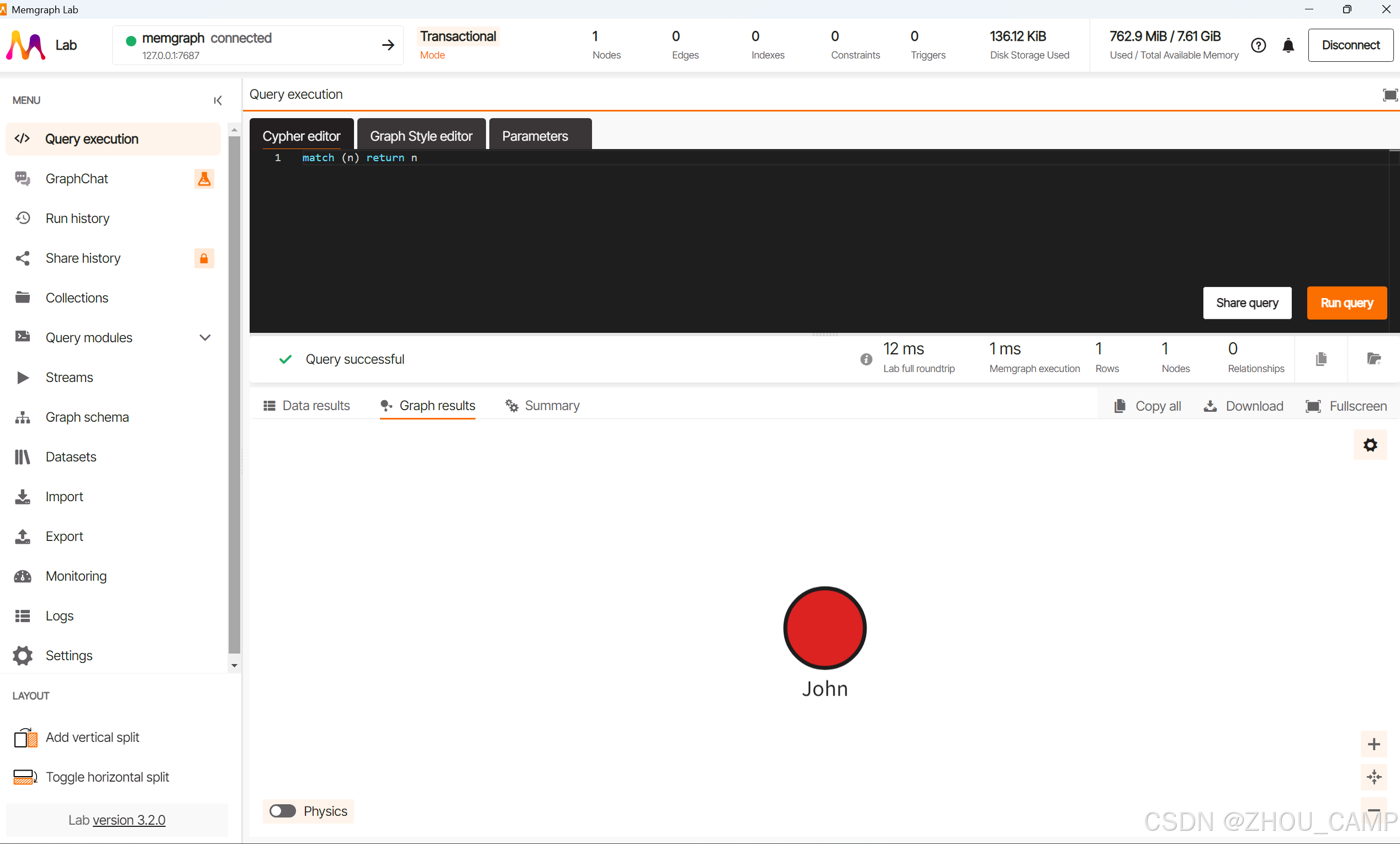Switch to the Data results tab
The height and width of the screenshot is (844, 1400).
(307, 406)
